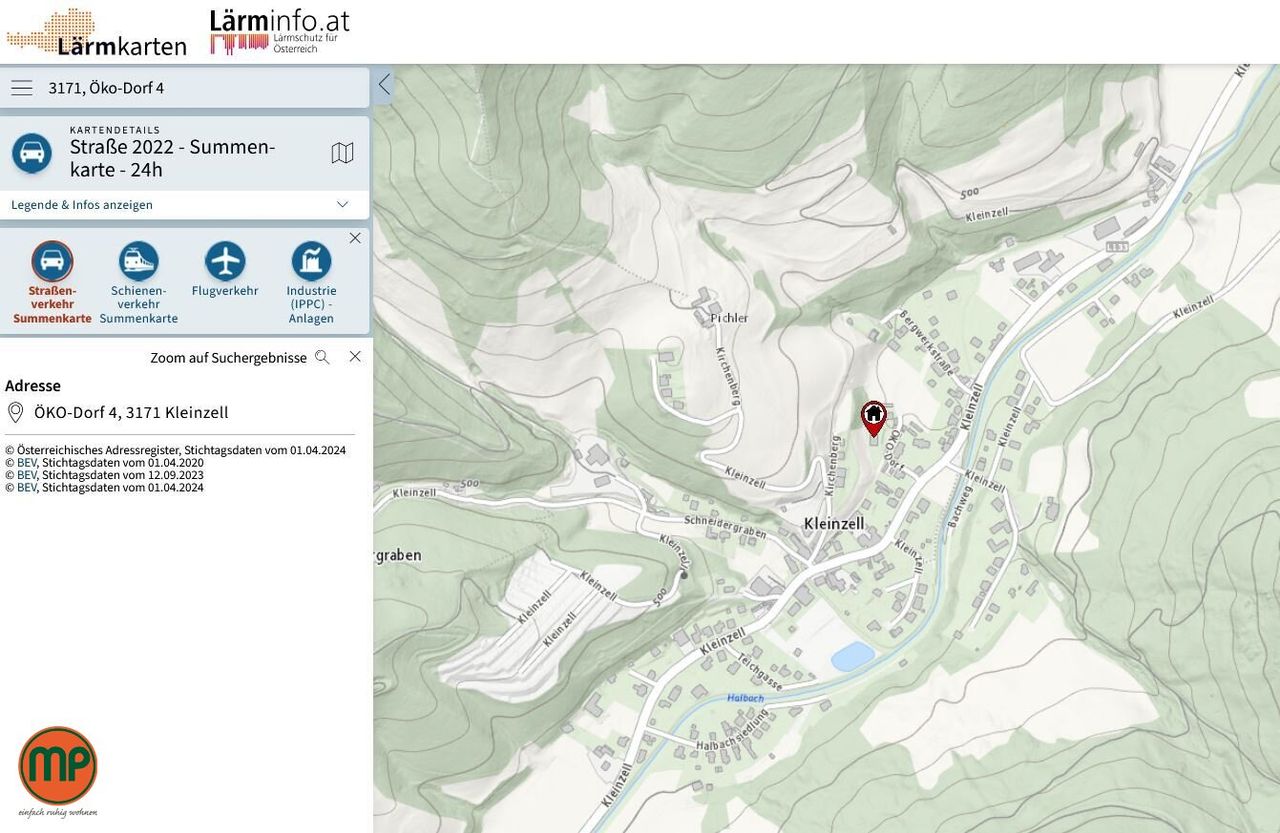1280x833 pixels.
Task: Collapse the side panel with left chevron
Action: (x=384, y=85)
